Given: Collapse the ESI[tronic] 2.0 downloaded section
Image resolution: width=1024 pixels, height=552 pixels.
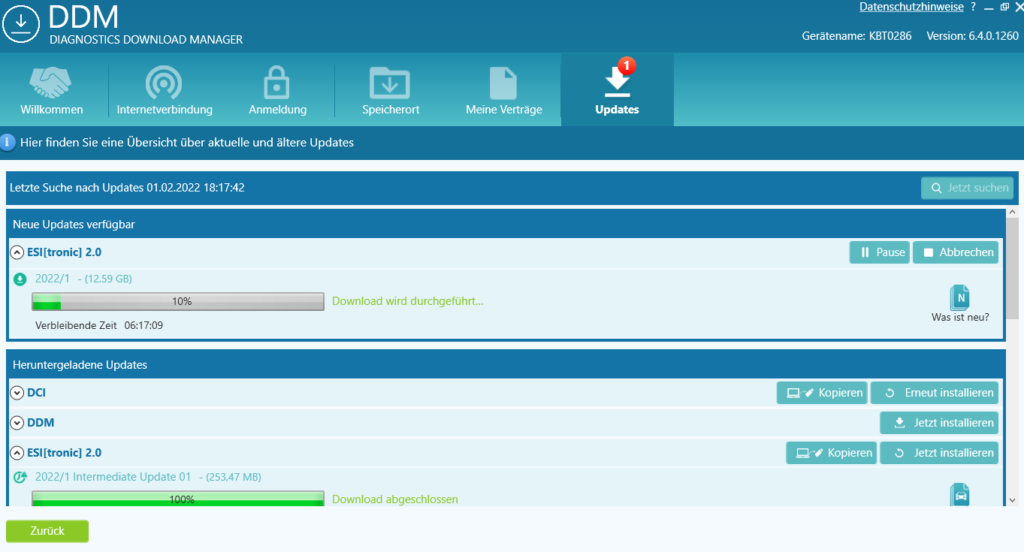Looking at the screenshot, I should tap(17, 453).
